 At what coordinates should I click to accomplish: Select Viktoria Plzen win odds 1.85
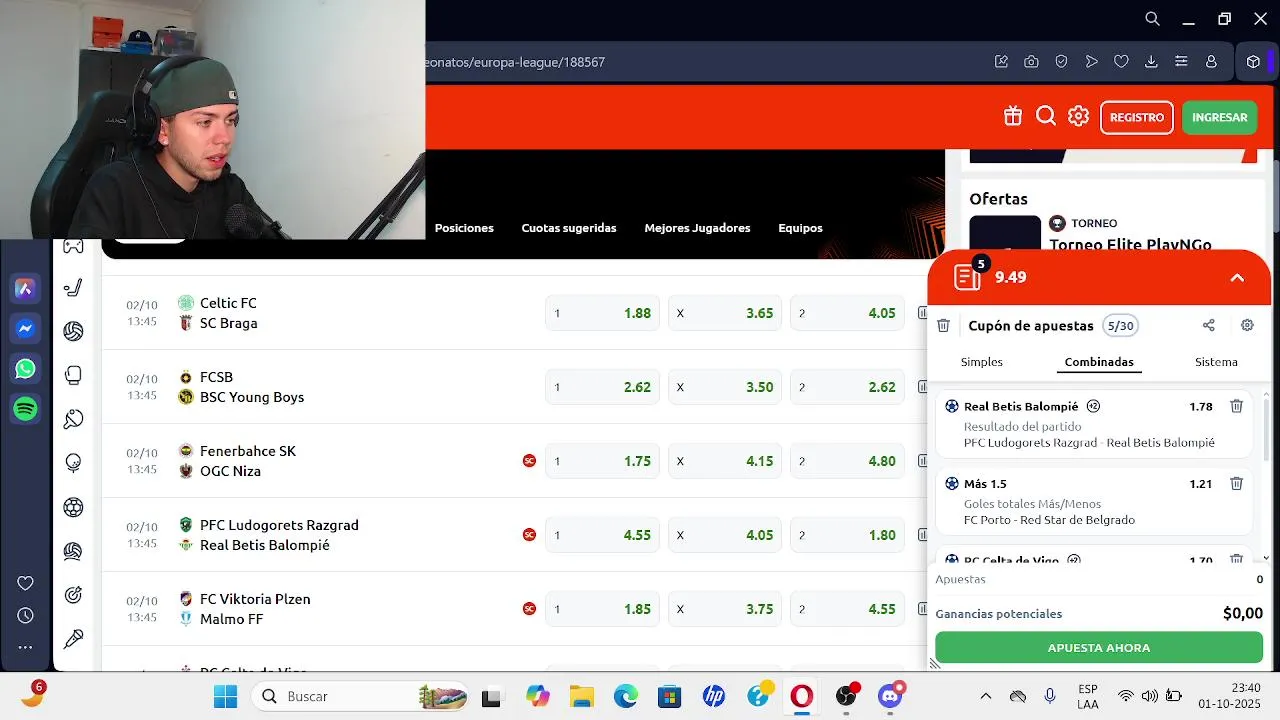point(602,609)
